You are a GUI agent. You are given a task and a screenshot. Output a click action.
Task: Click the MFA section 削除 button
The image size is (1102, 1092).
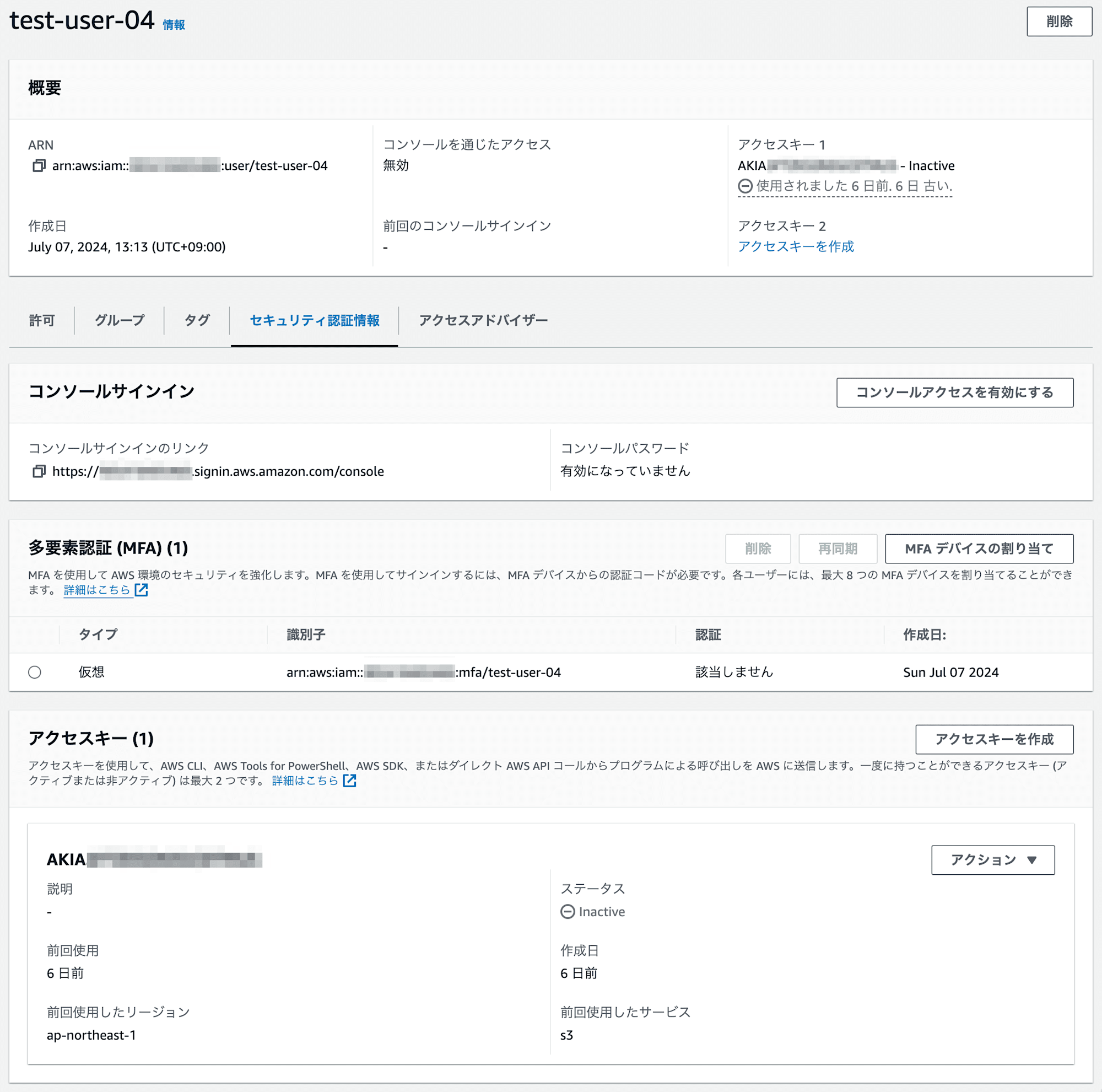click(x=758, y=549)
